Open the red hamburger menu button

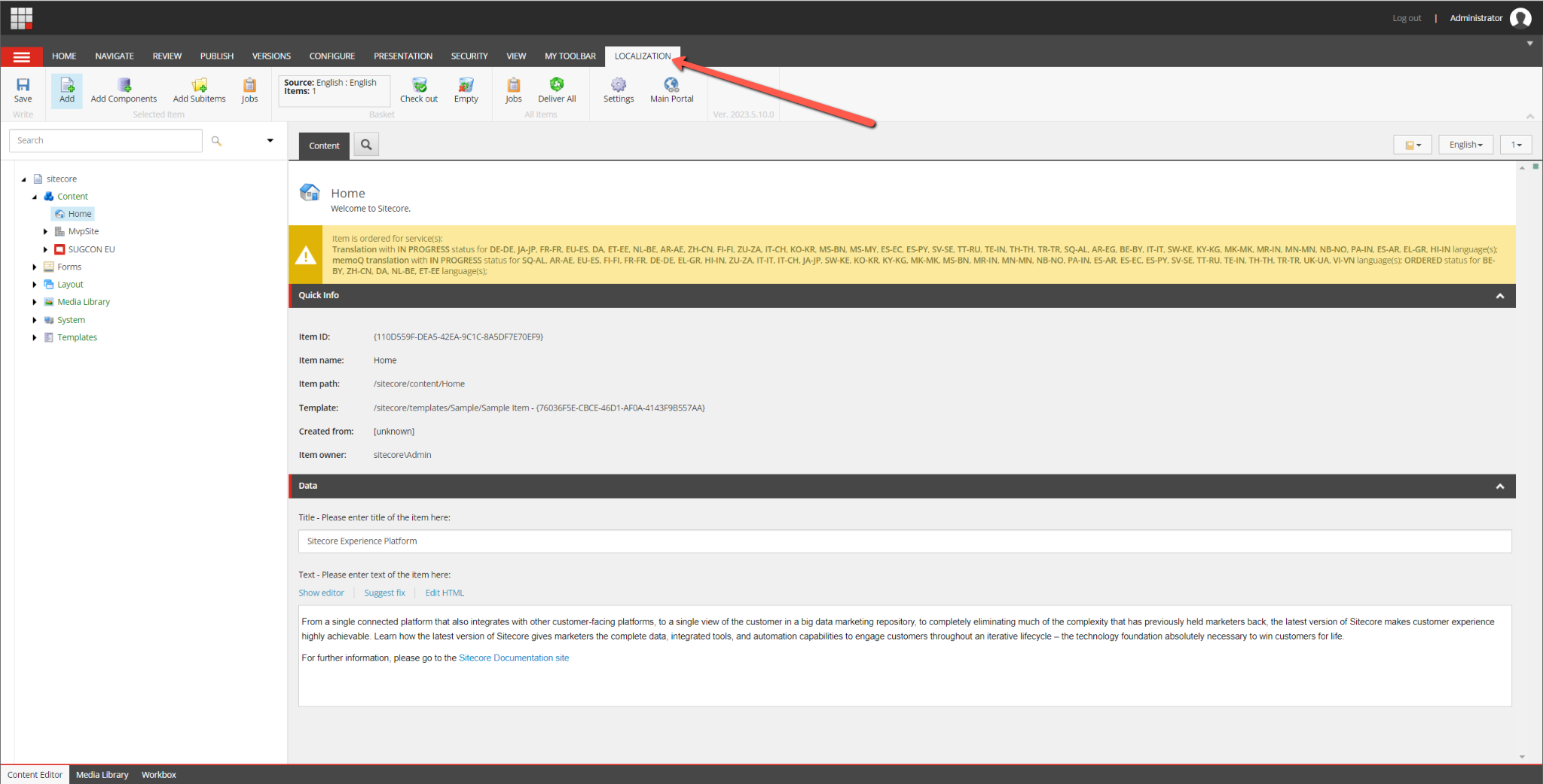[x=22, y=56]
